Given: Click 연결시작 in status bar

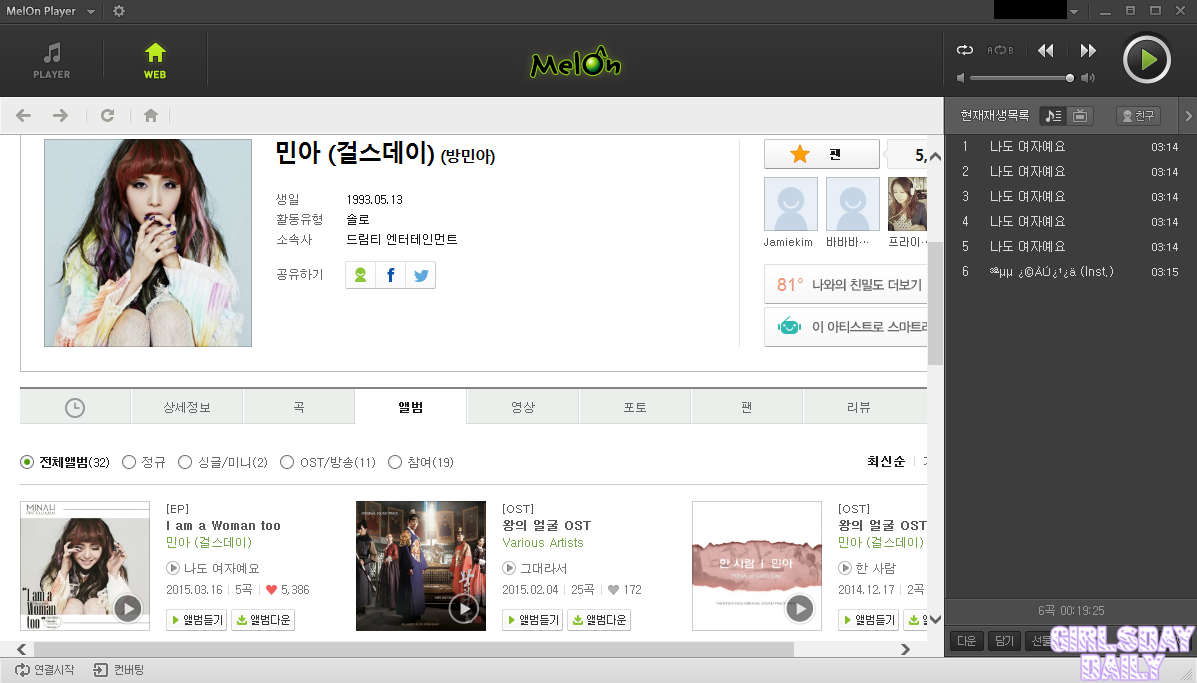Looking at the screenshot, I should (45, 670).
